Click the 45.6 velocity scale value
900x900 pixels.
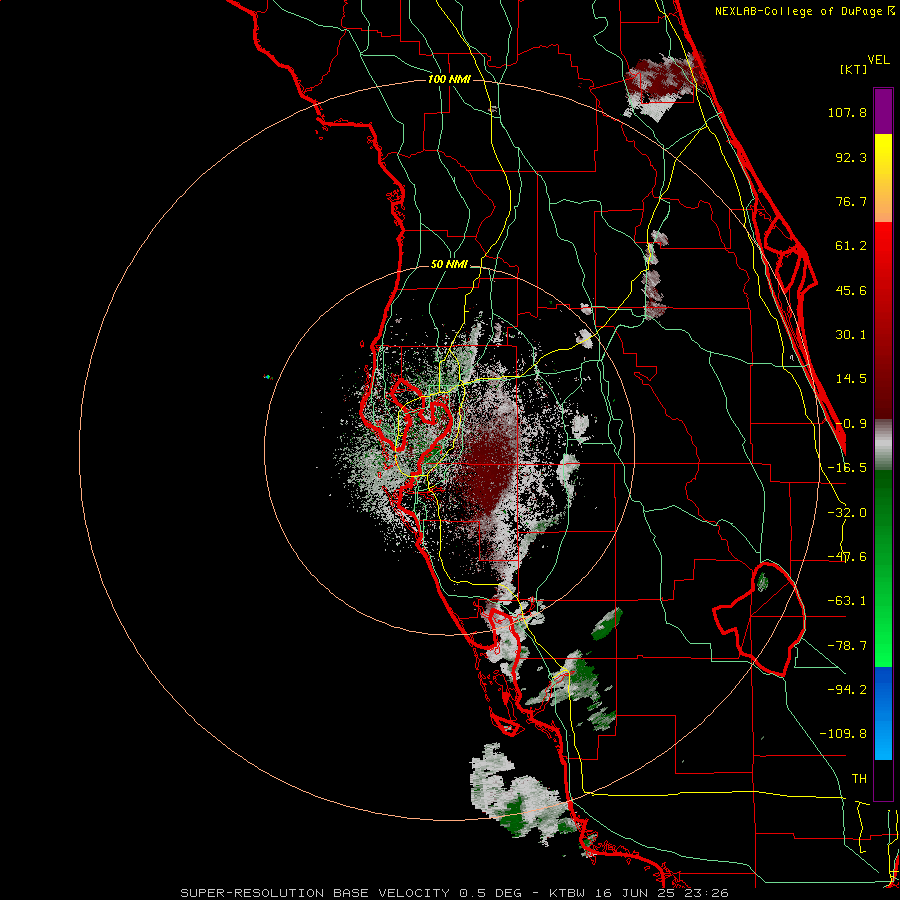851,290
